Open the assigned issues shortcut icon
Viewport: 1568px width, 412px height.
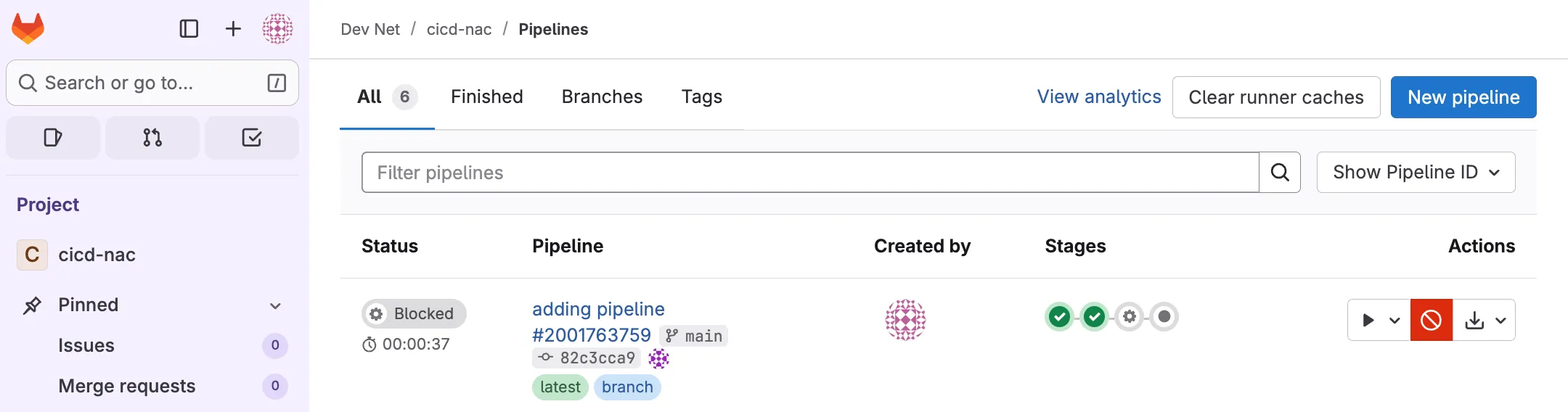pyautogui.click(x=53, y=137)
